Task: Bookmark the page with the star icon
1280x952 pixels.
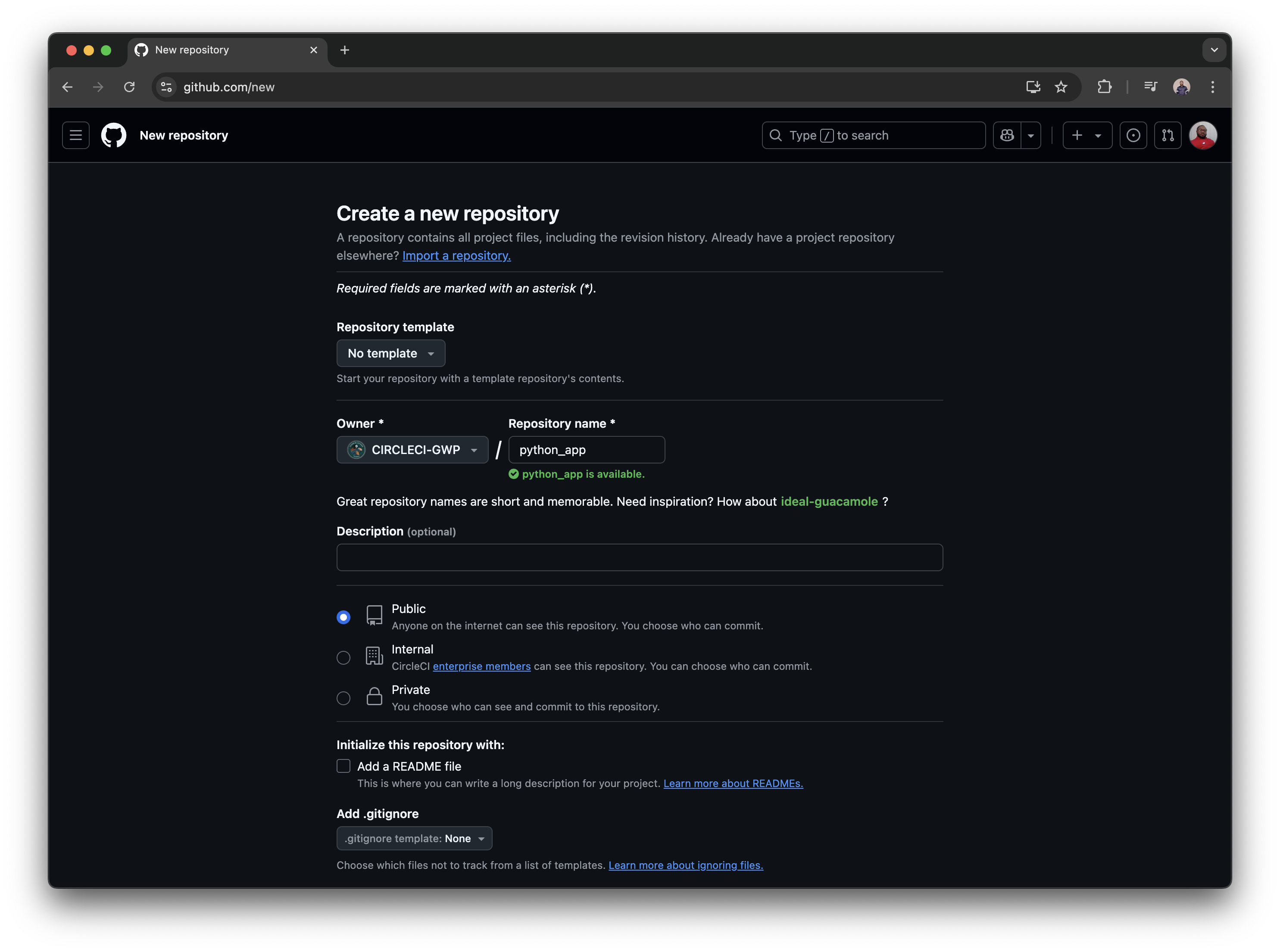Action: pos(1061,87)
